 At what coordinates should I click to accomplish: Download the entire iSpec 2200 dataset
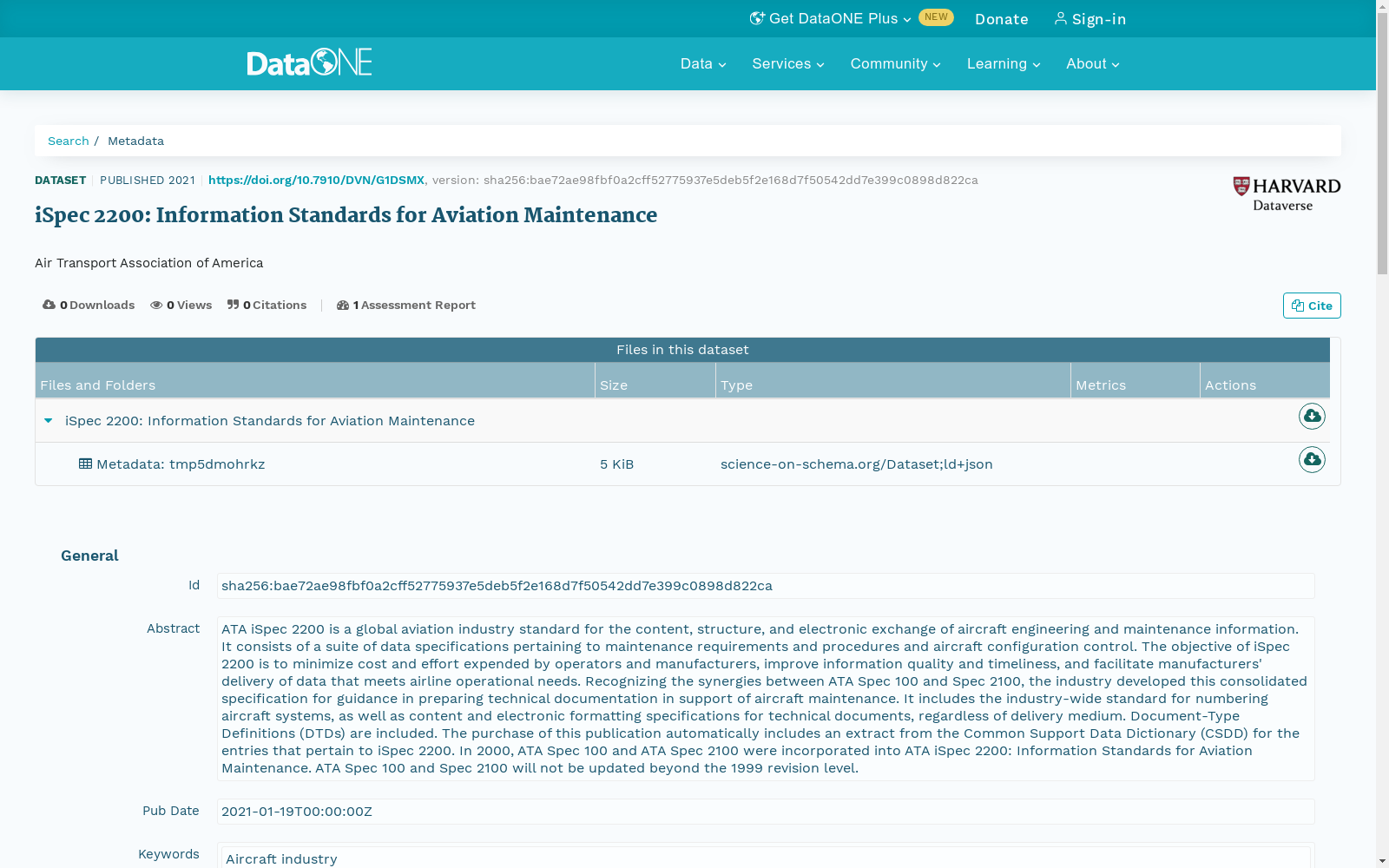[1312, 417]
